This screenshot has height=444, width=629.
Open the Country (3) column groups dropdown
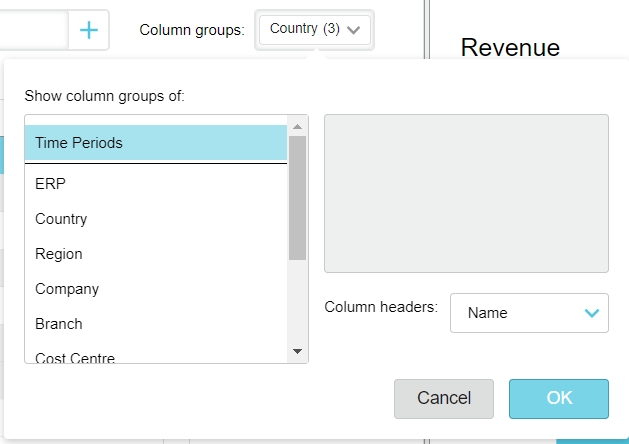[x=314, y=29]
